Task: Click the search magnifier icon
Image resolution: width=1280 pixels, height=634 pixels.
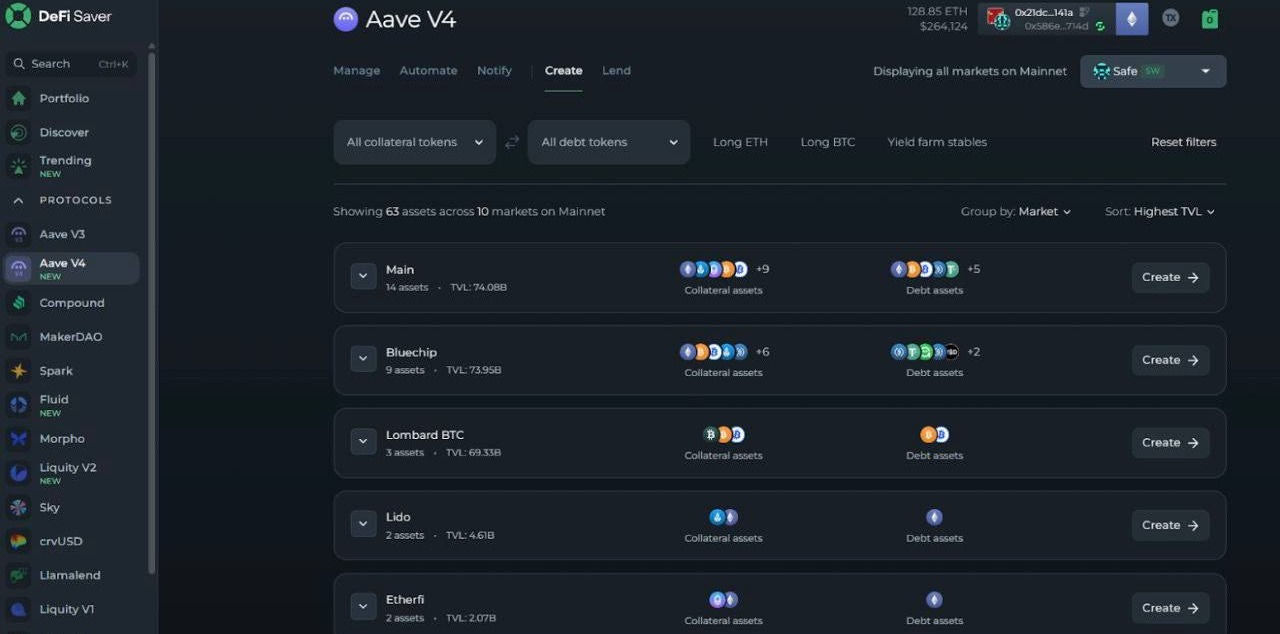Action: pos(18,64)
